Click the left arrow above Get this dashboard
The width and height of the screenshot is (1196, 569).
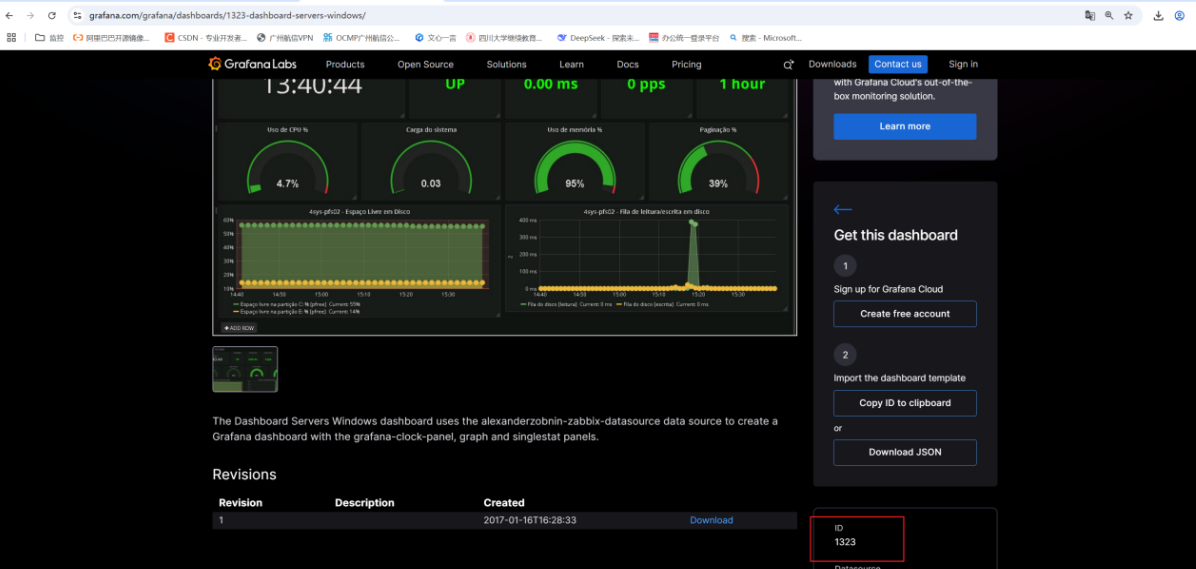point(843,209)
